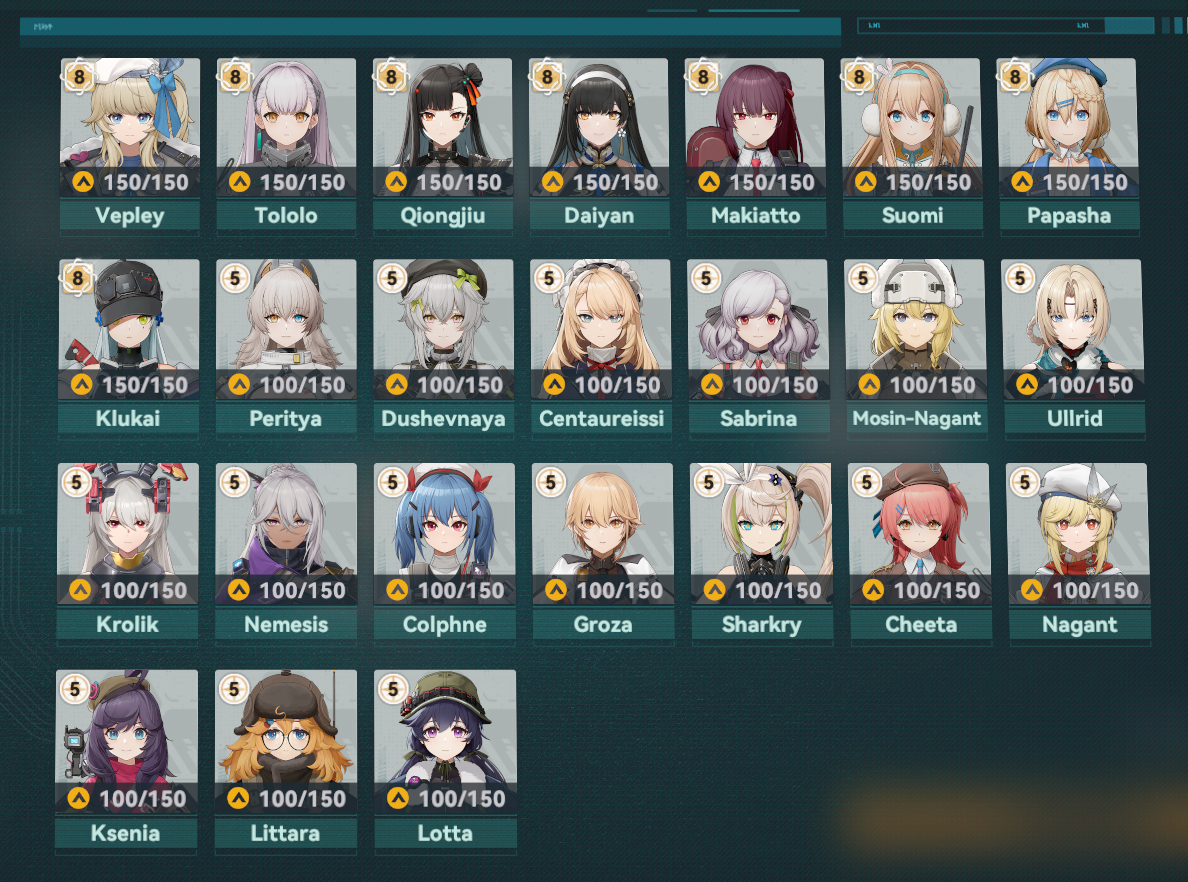Open Tololo's character card
The width and height of the screenshot is (1188, 882).
point(286,144)
